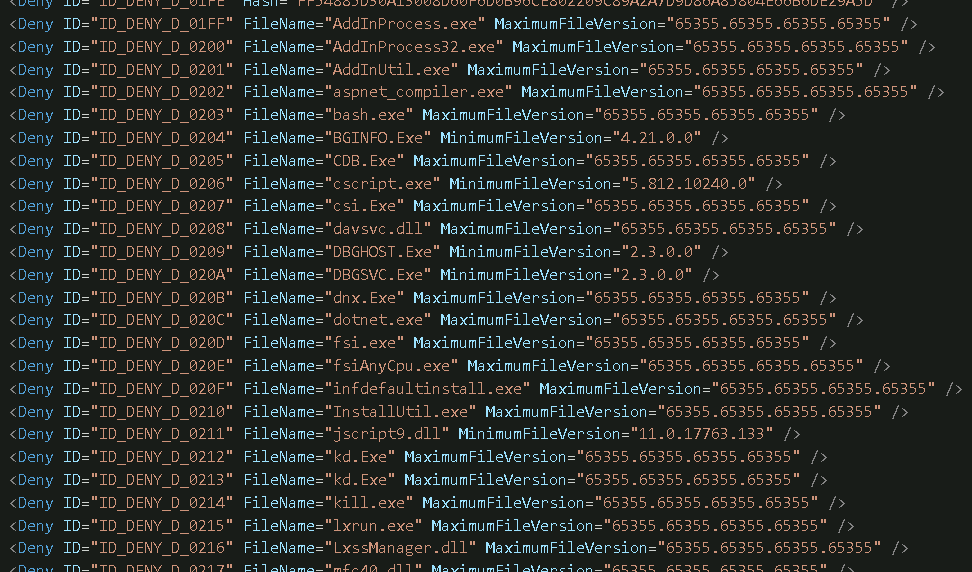Click the LxssManager.dll filename value
The width and height of the screenshot is (972, 572).
tap(399, 548)
